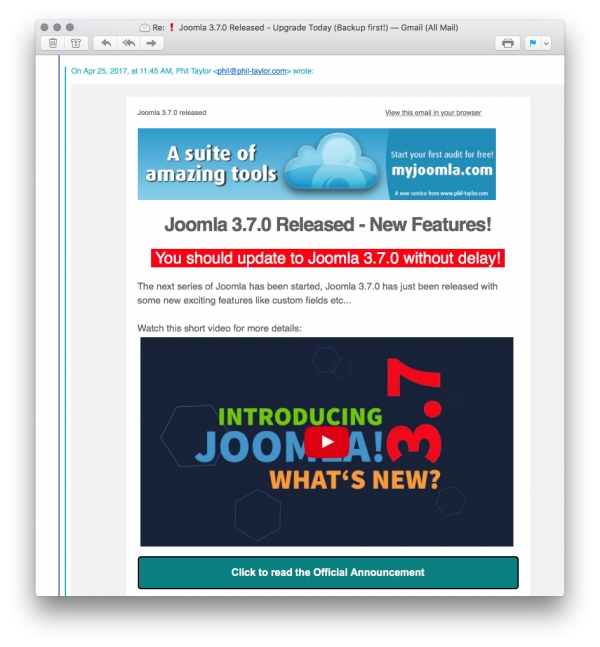
Task: Click the myjoomla.com banner ad
Action: coord(317,164)
